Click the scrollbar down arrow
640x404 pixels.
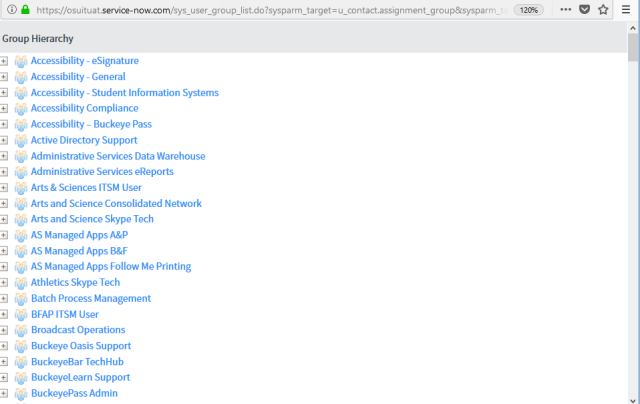633,400
